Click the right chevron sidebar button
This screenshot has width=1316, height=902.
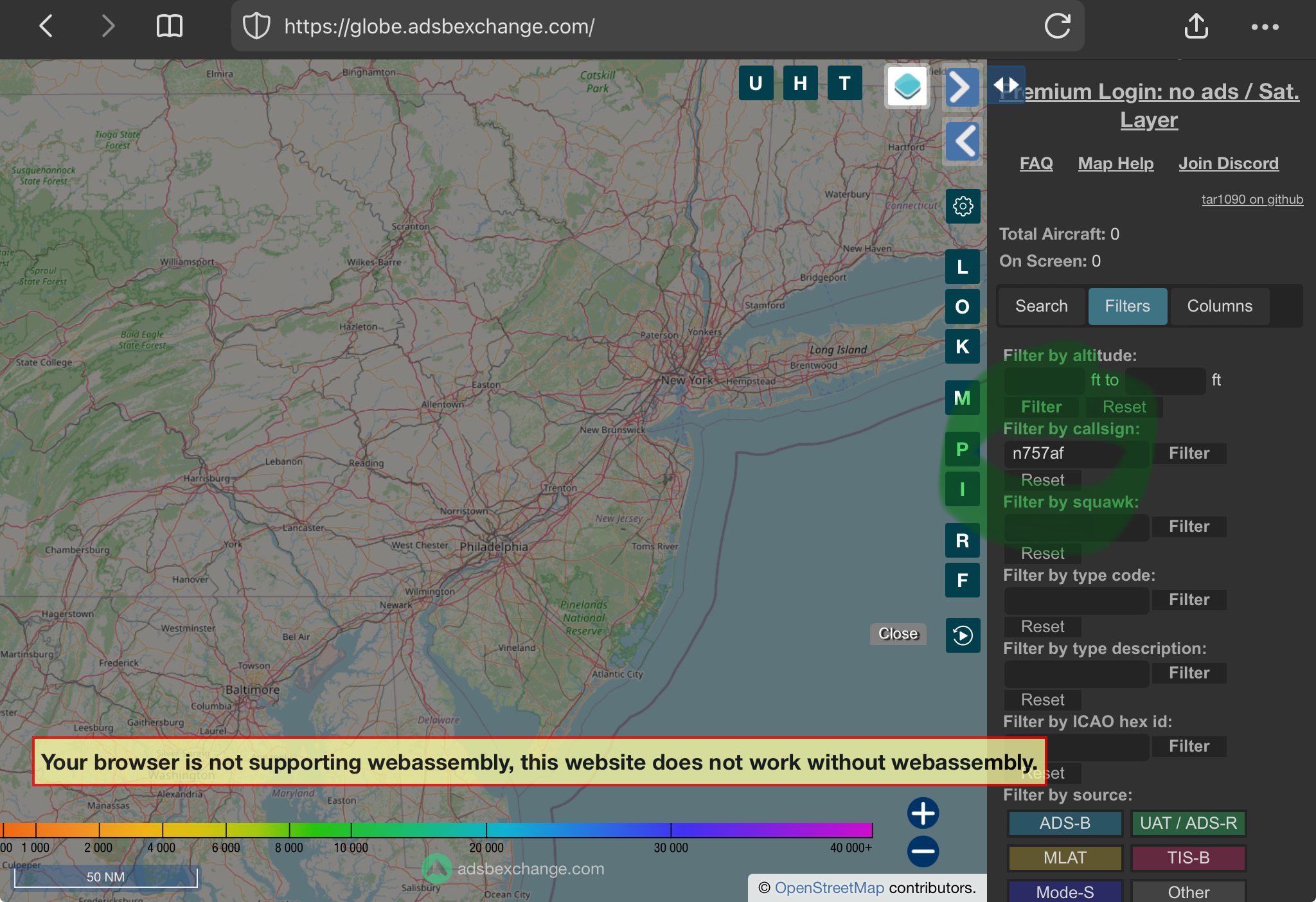962,87
